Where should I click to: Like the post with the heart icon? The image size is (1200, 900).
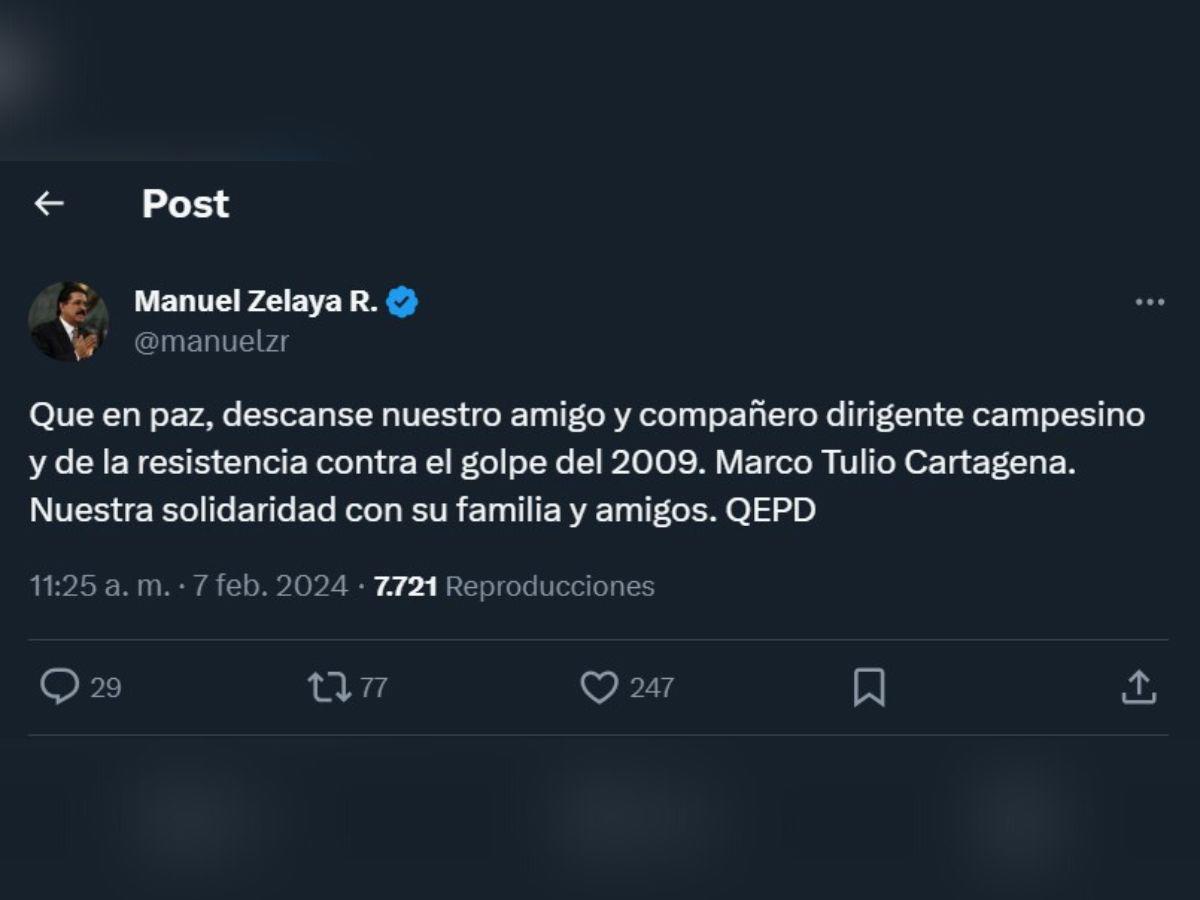tap(599, 687)
